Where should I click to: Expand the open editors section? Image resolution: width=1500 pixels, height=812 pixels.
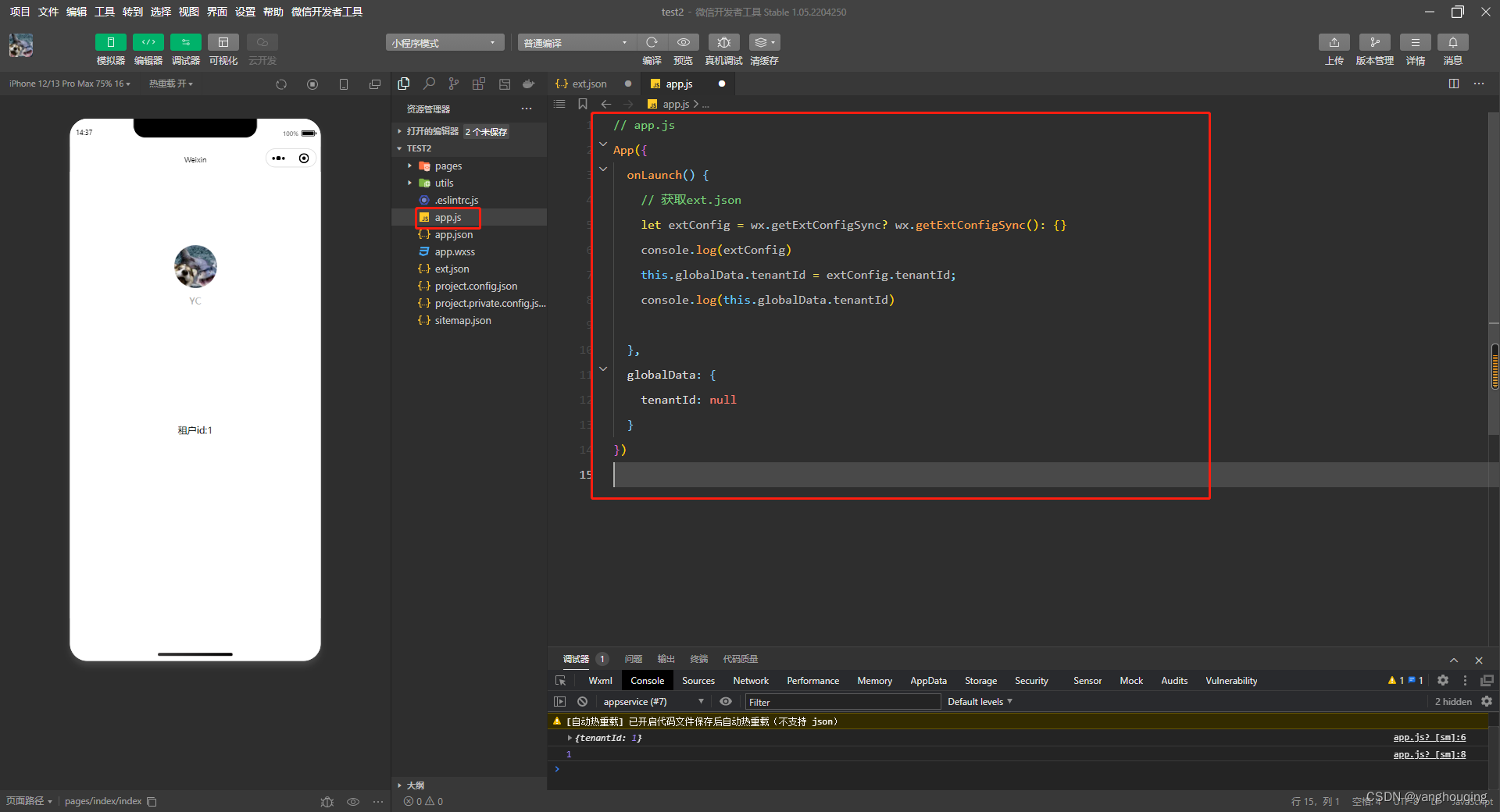click(x=399, y=131)
